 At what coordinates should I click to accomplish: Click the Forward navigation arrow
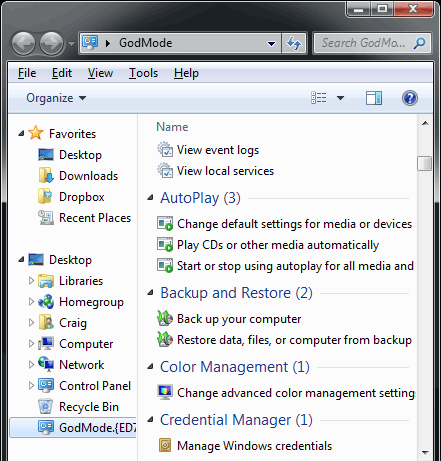52,43
